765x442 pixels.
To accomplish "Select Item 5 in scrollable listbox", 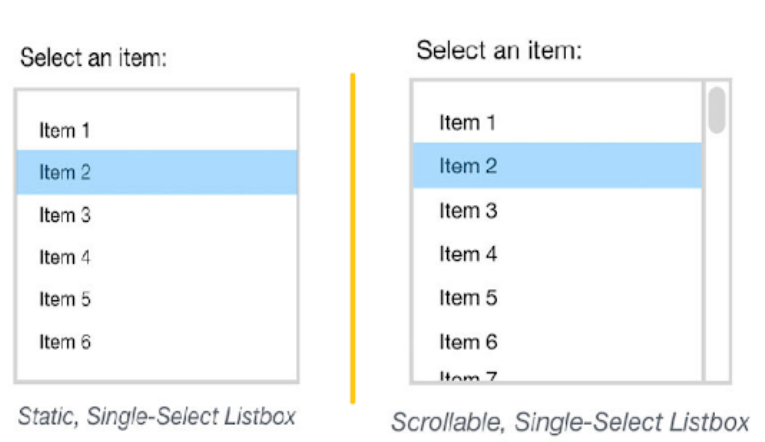I will pyautogui.click(x=557, y=298).
